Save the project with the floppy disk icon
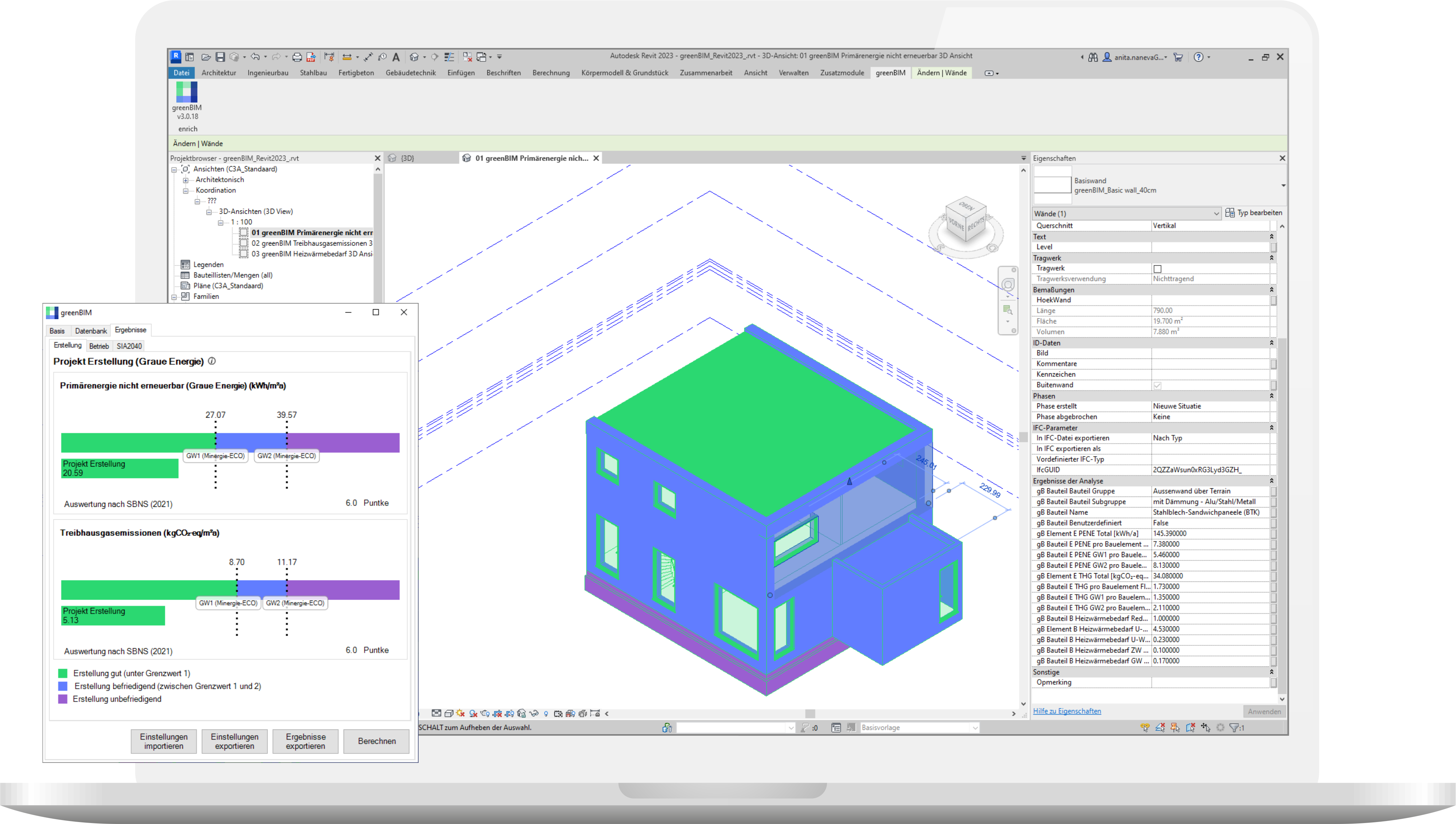The image size is (1456, 824). coord(221,57)
